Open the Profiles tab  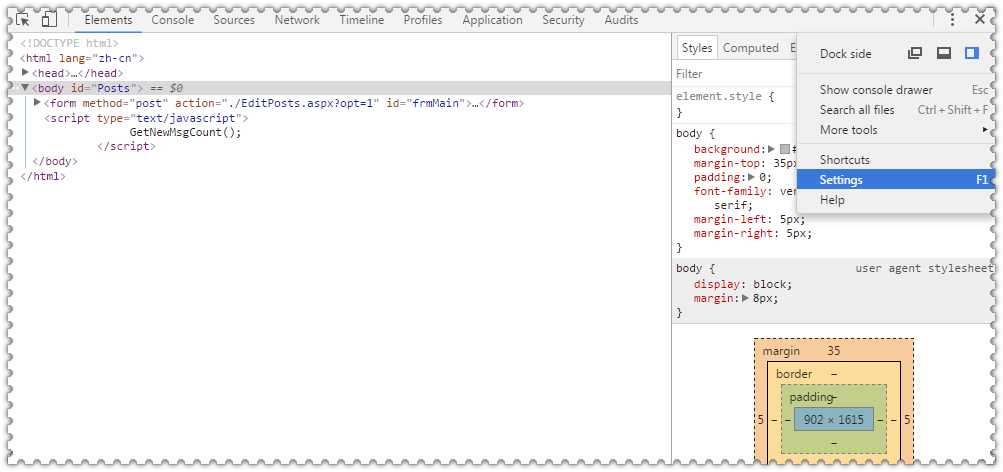point(423,20)
